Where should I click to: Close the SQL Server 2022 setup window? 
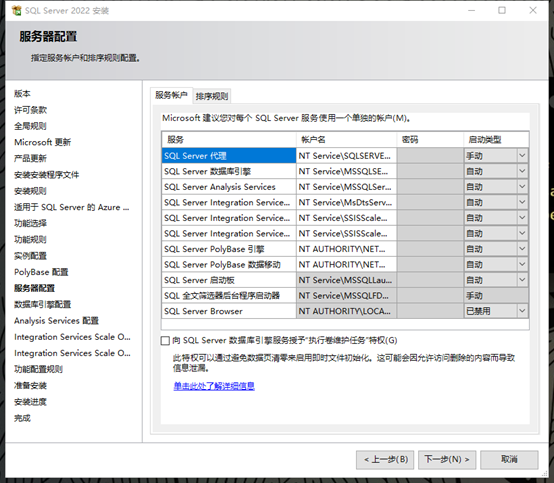tap(533, 10)
